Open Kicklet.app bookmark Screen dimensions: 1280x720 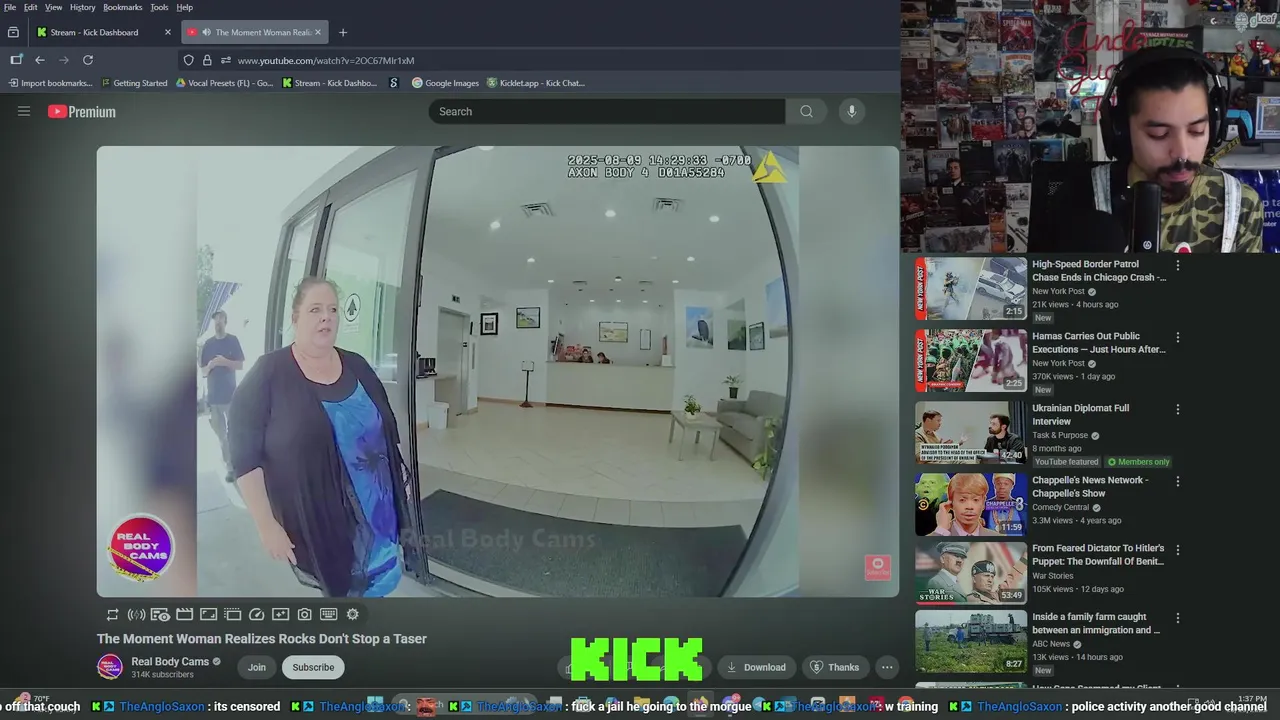pos(536,83)
